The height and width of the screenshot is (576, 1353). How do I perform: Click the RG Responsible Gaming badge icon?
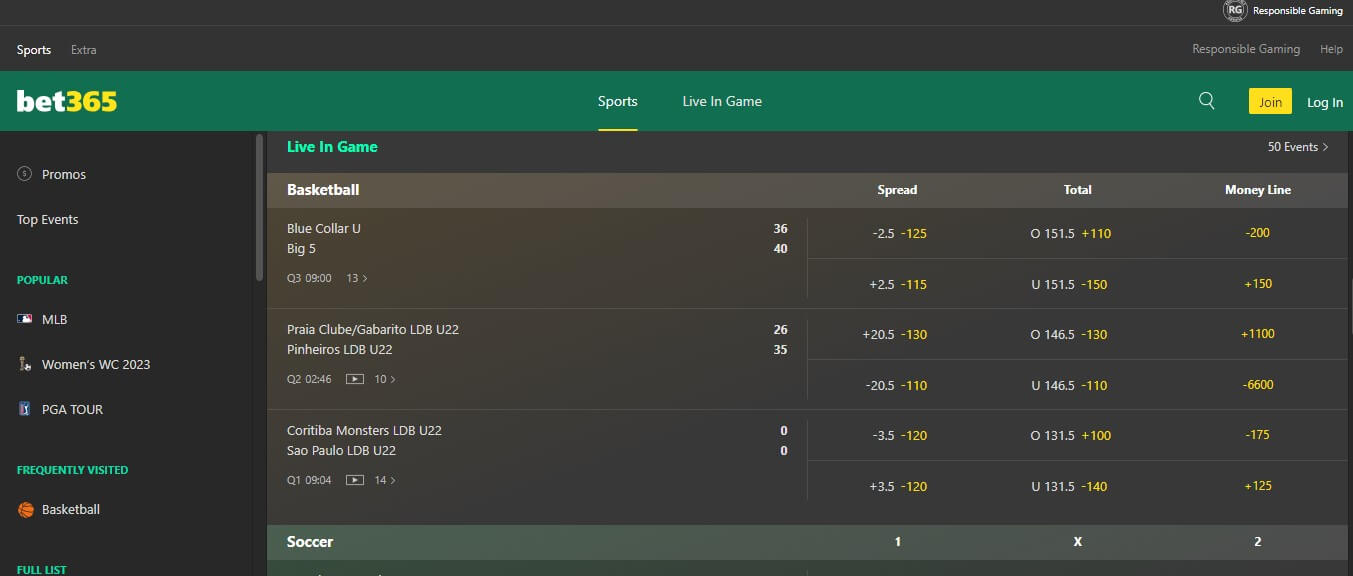tap(1235, 10)
